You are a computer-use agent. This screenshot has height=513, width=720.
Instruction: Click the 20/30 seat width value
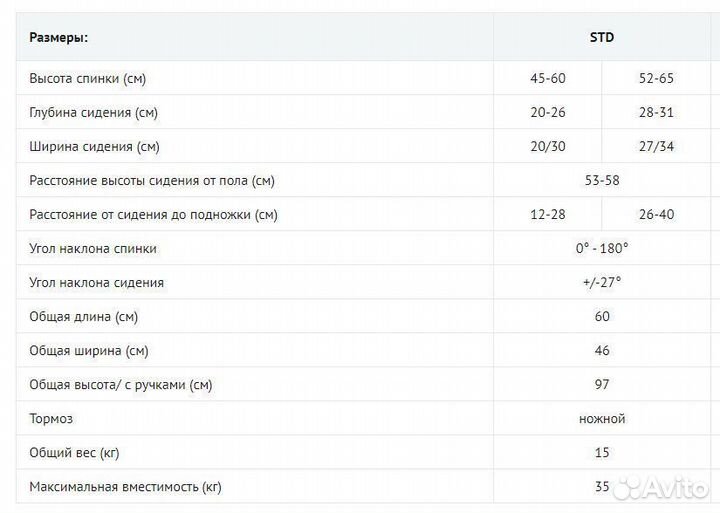548,146
